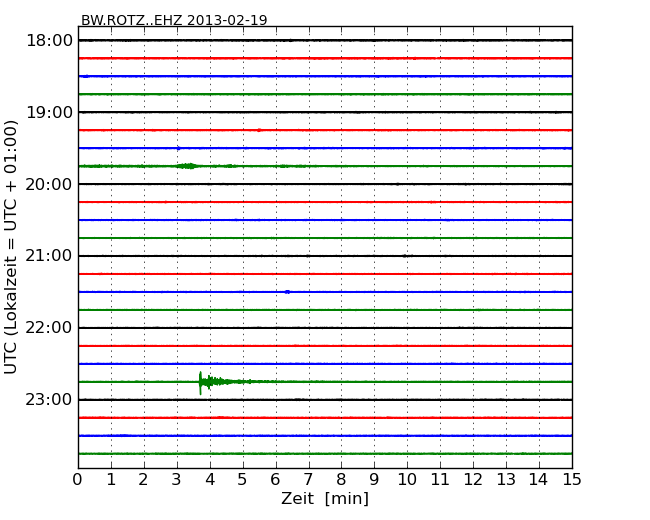Click x-axis tick label 12
Viewport: 650px width, 520px height.
473,479
